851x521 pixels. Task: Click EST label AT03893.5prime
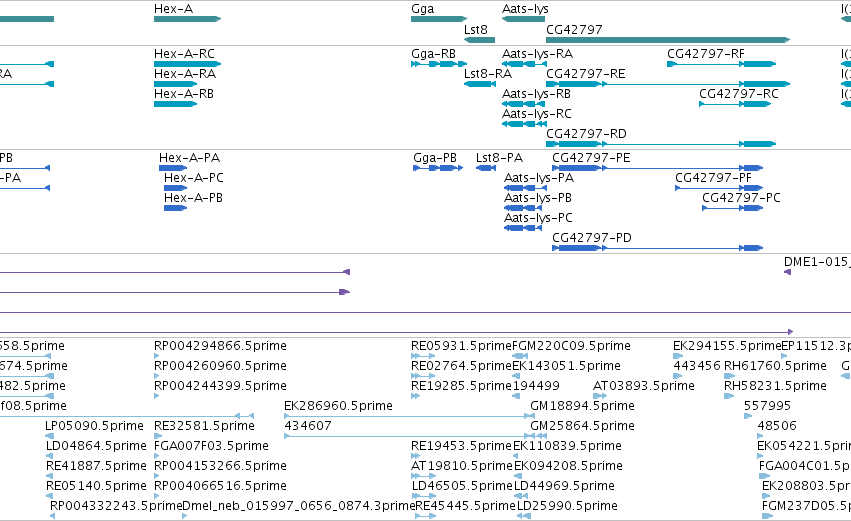(644, 386)
